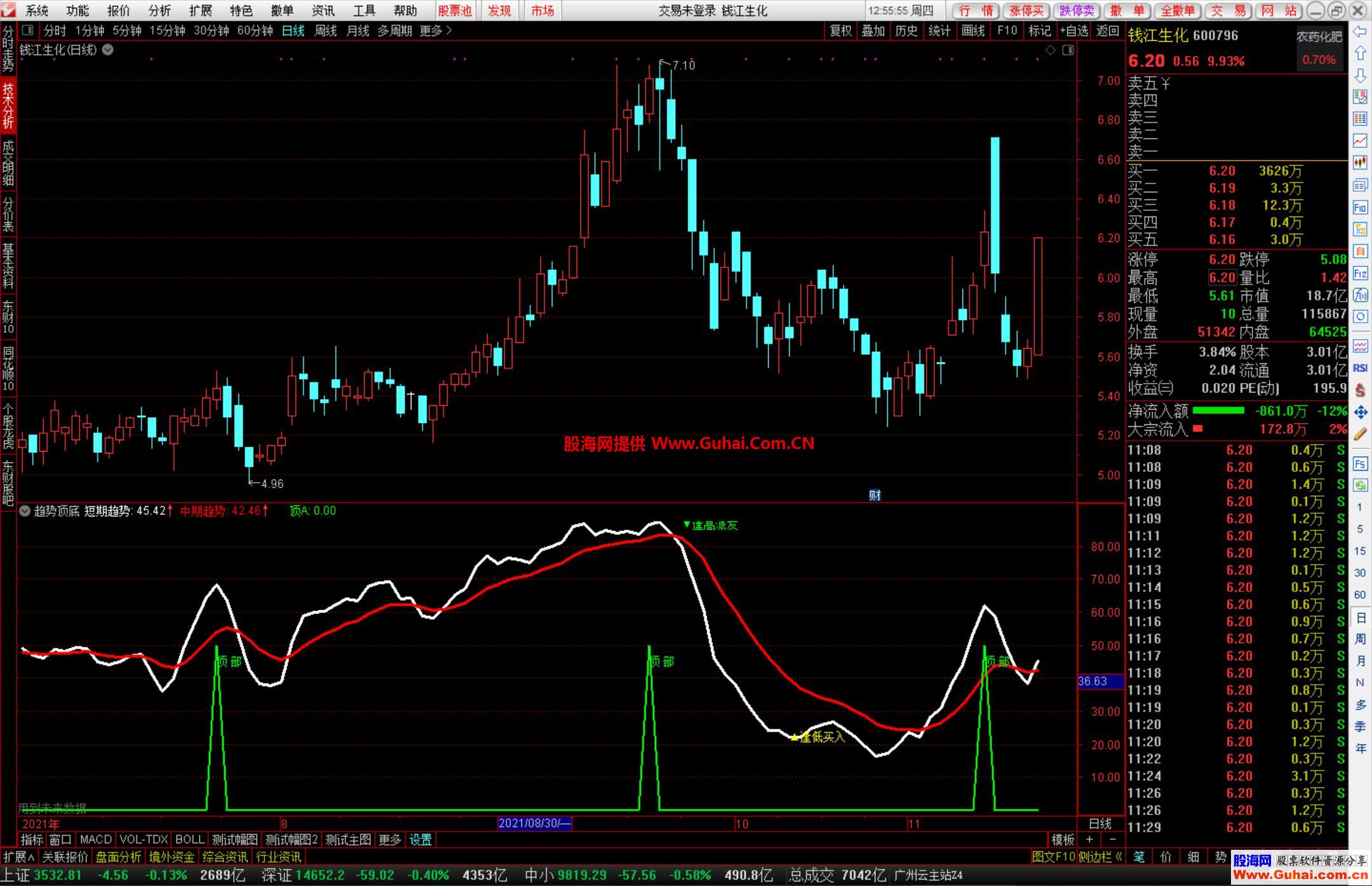This screenshot has width=1372, height=886.
Task: Add stock with +自选
Action: click(1074, 30)
